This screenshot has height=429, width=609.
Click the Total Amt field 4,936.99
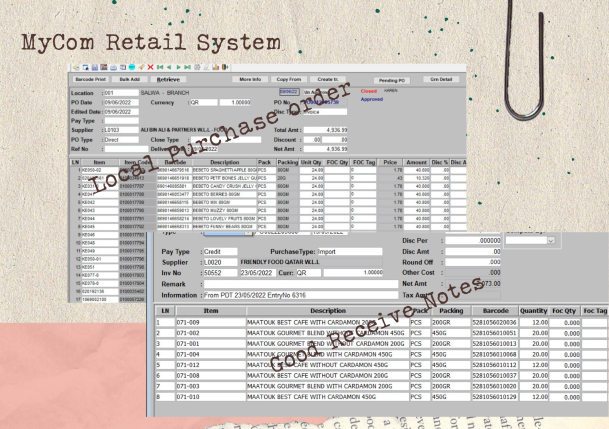click(x=325, y=130)
